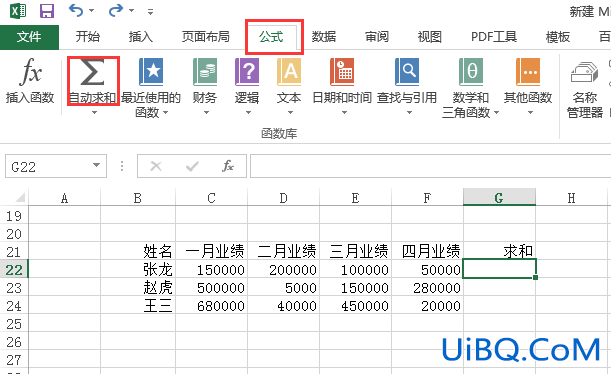
Task: Switch to the 页面布局 tab
Action: (205, 37)
